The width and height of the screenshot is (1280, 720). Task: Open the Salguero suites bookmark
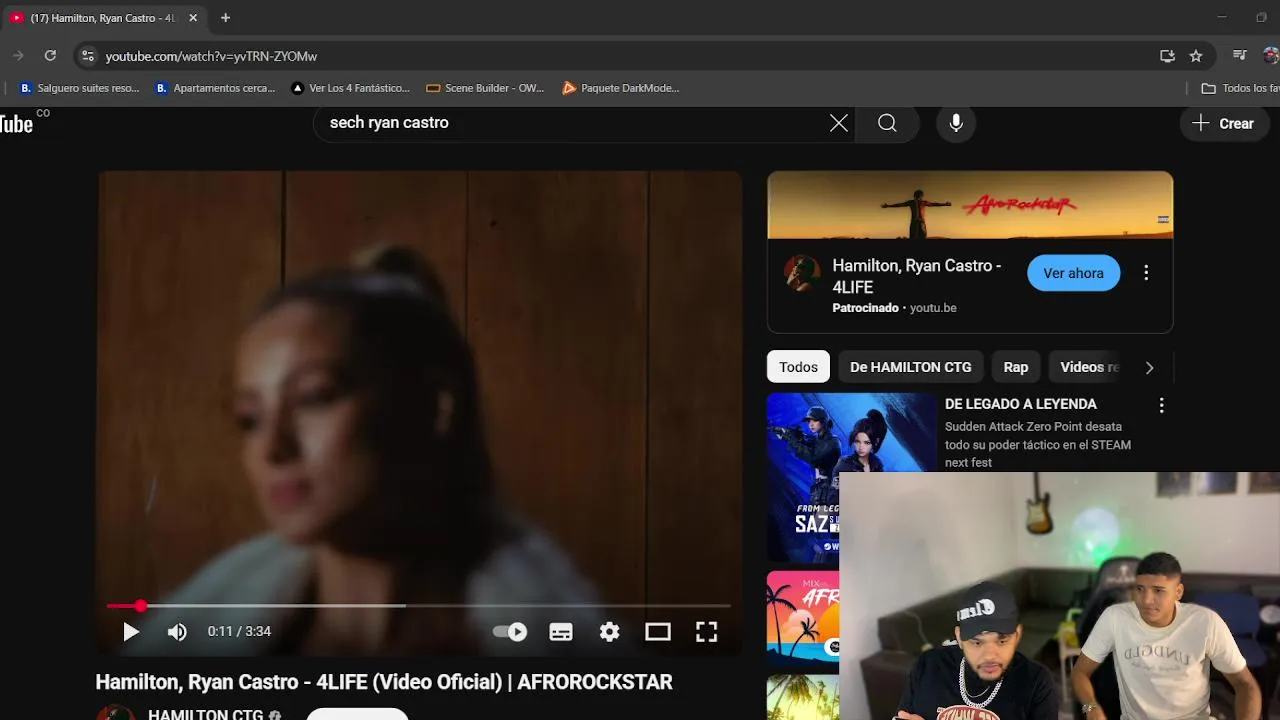(x=79, y=88)
